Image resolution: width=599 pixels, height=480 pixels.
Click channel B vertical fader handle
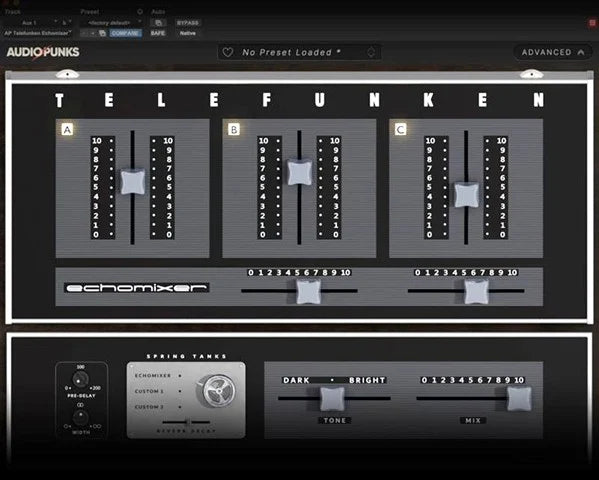pos(300,172)
